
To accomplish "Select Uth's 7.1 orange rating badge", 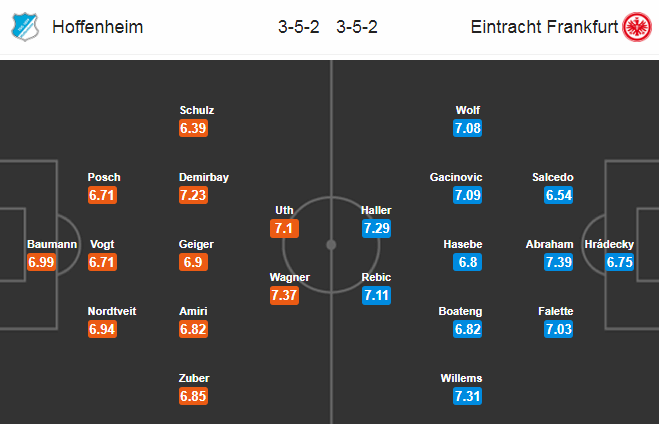I will pos(285,229).
